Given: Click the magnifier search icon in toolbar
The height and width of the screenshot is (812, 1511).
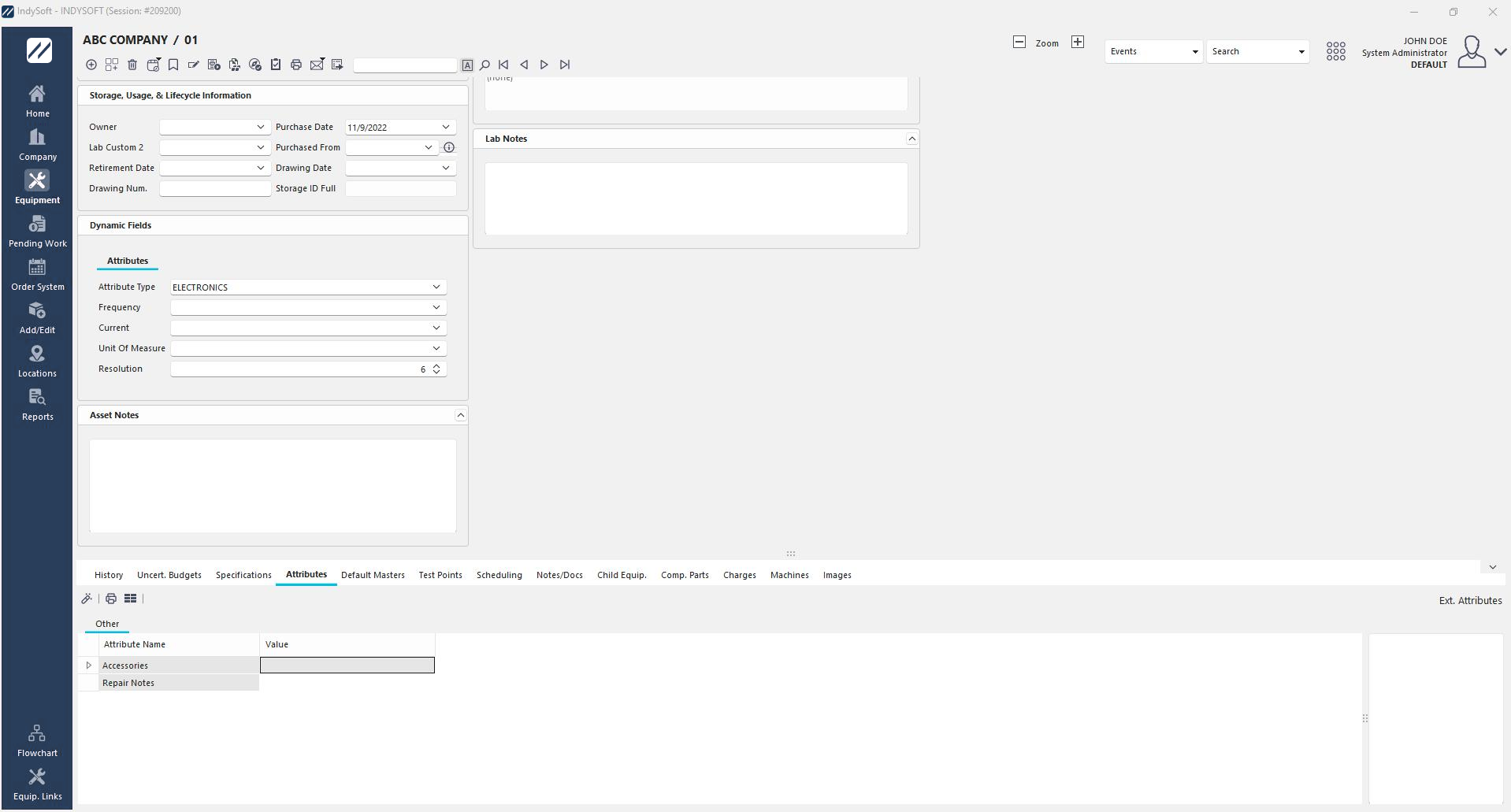Looking at the screenshot, I should (485, 65).
